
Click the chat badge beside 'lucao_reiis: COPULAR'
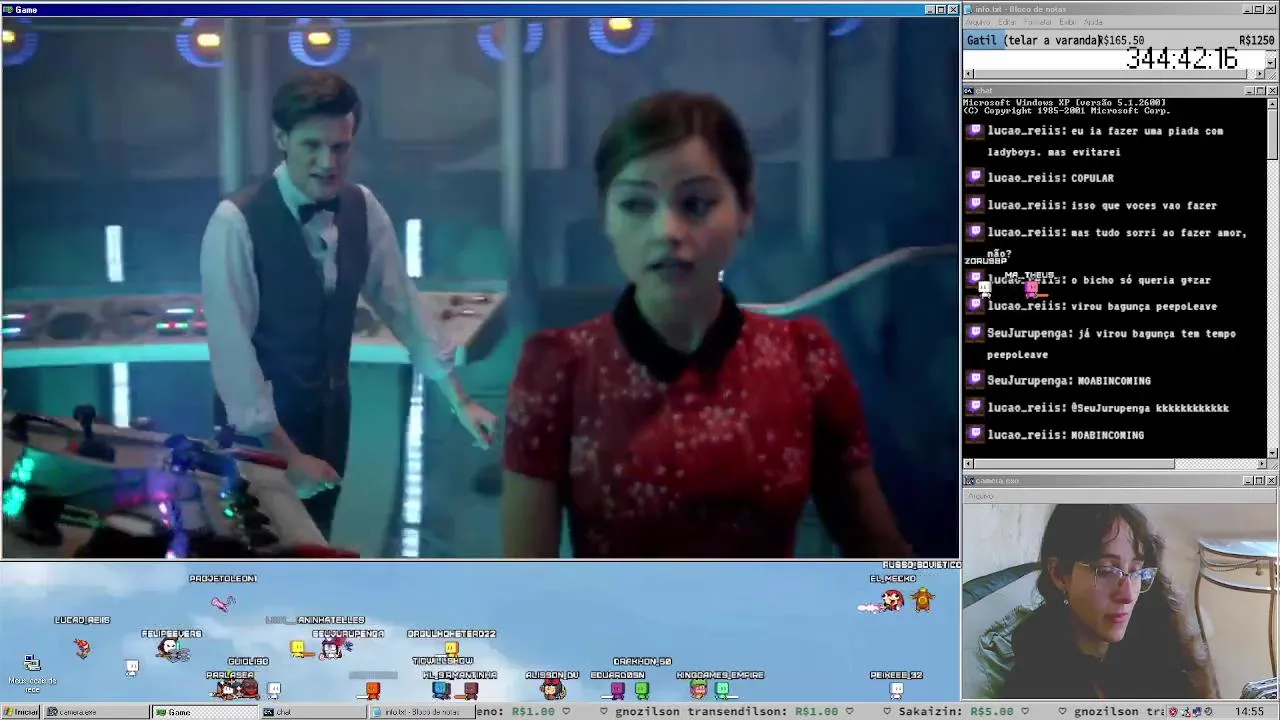pyautogui.click(x=976, y=177)
